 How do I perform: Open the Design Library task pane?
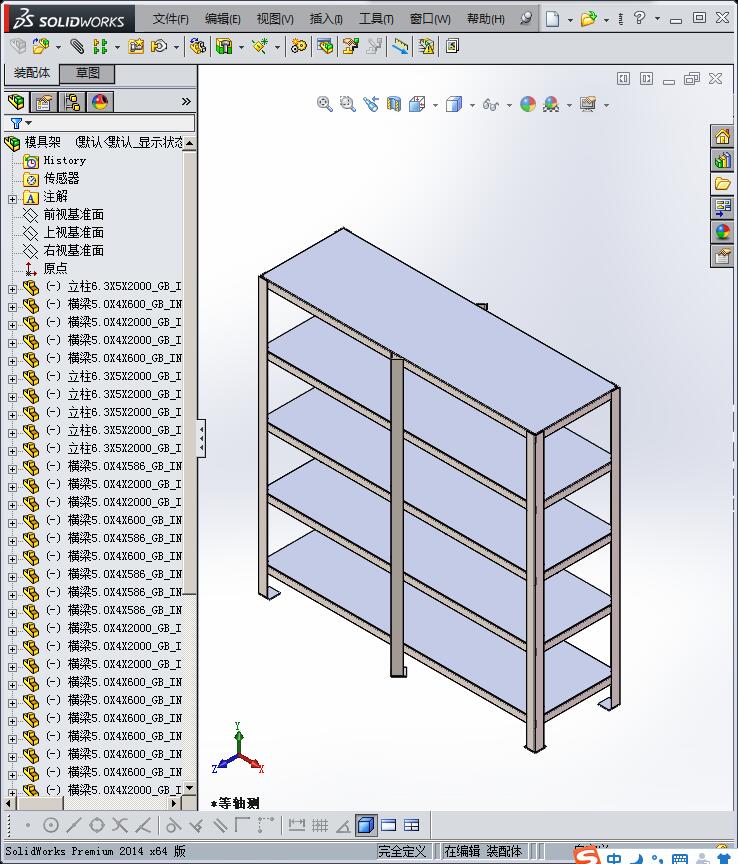click(723, 160)
